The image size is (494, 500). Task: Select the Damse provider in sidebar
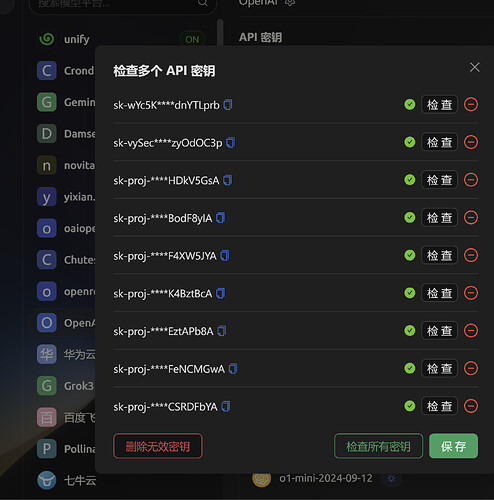[x=65, y=134]
